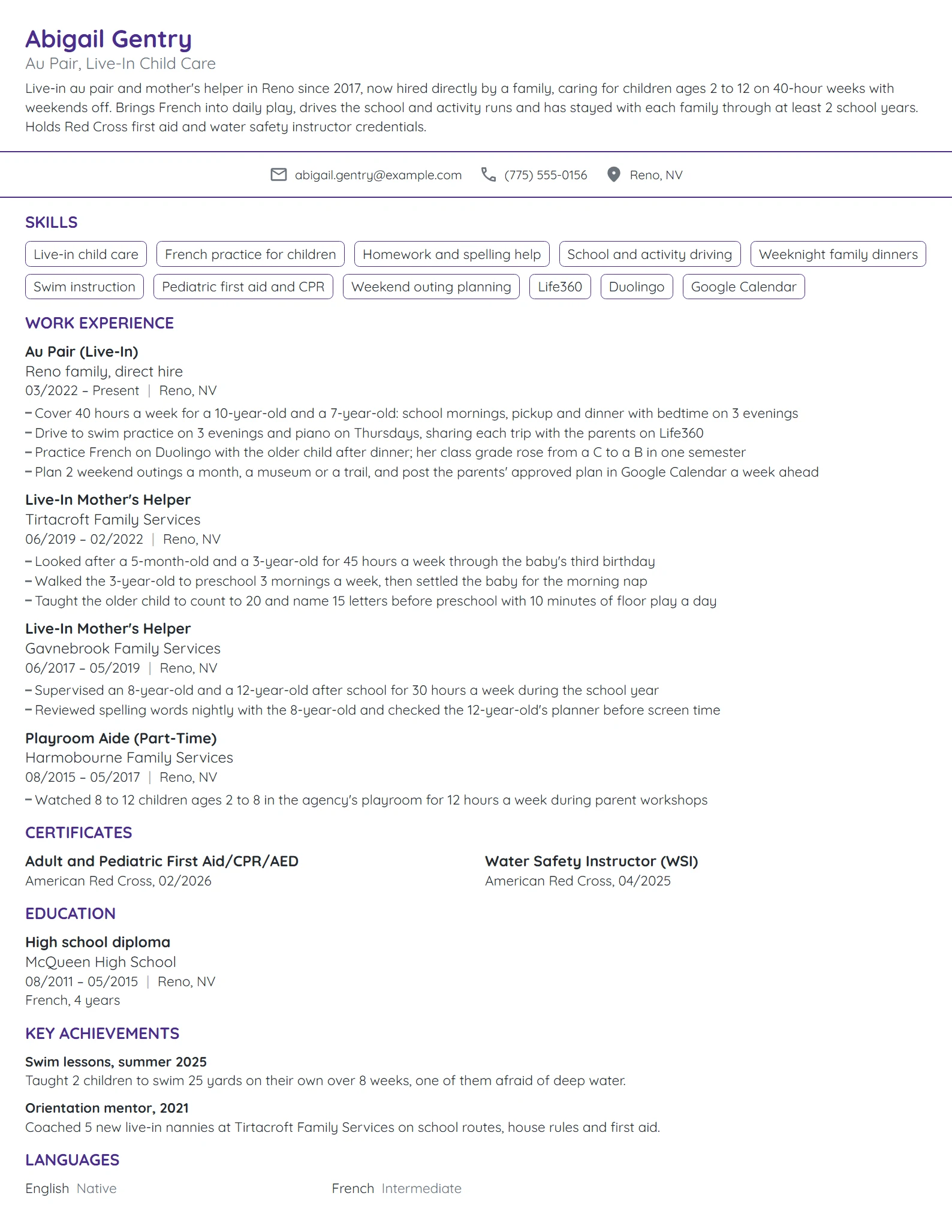Viewport: 952px width, 1232px height.
Task: Select the High school diploma entry title
Action: (x=98, y=942)
